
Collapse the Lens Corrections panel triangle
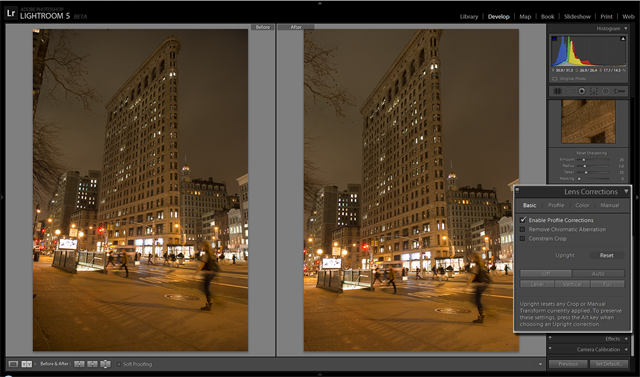(x=626, y=192)
